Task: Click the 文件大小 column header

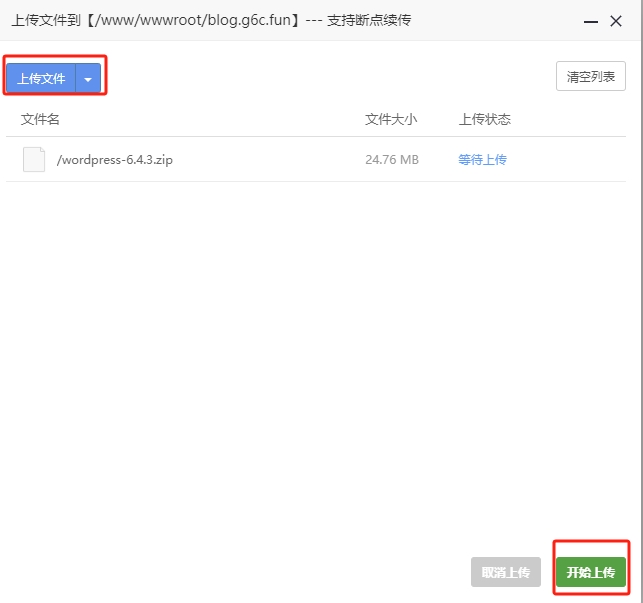Action: click(391, 119)
